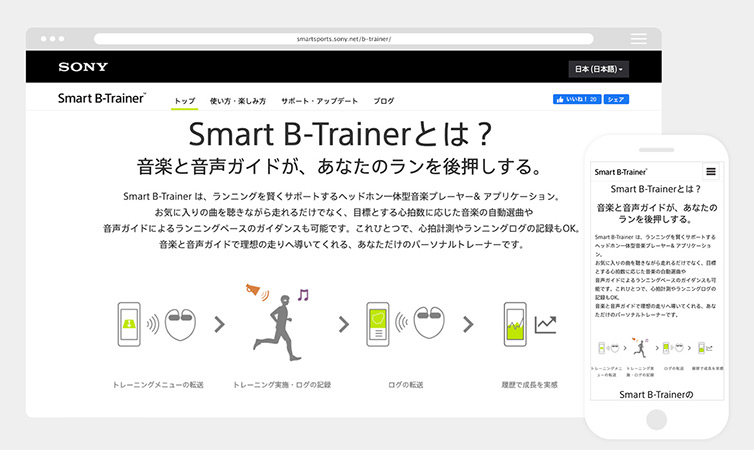Viewport: 754px width, 450px height.
Task: Click the Facebook いいね! like button
Action: pyautogui.click(x=577, y=99)
